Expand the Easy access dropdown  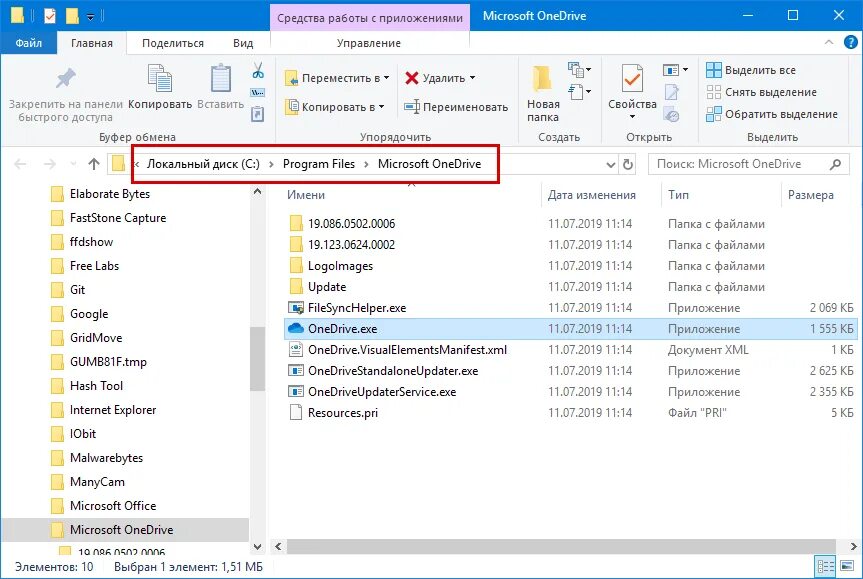point(580,92)
